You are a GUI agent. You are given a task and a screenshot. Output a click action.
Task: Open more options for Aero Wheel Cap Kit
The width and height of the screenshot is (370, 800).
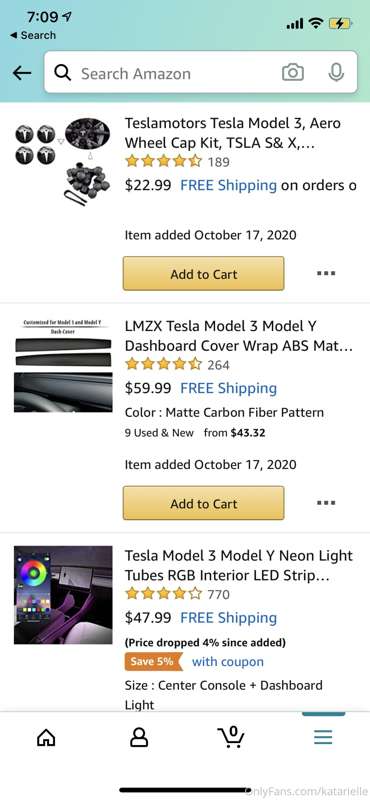tap(326, 273)
